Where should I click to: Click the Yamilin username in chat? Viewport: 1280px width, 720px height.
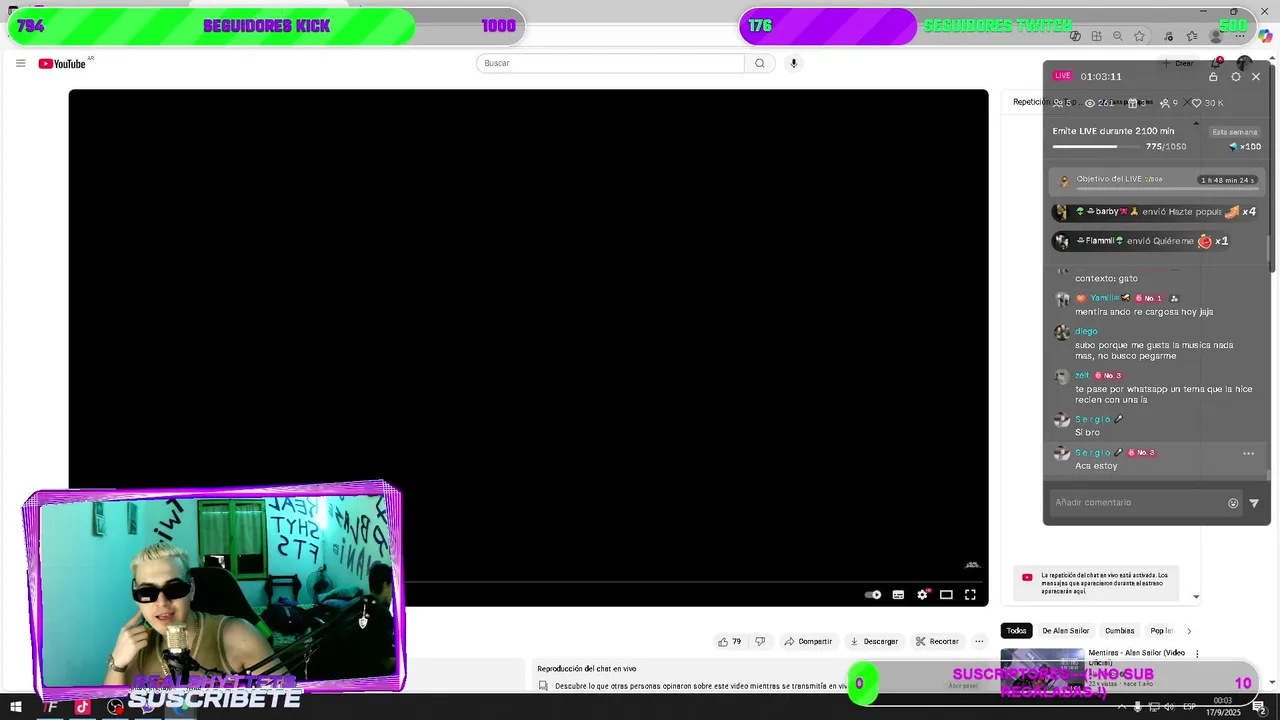[x=1104, y=298]
